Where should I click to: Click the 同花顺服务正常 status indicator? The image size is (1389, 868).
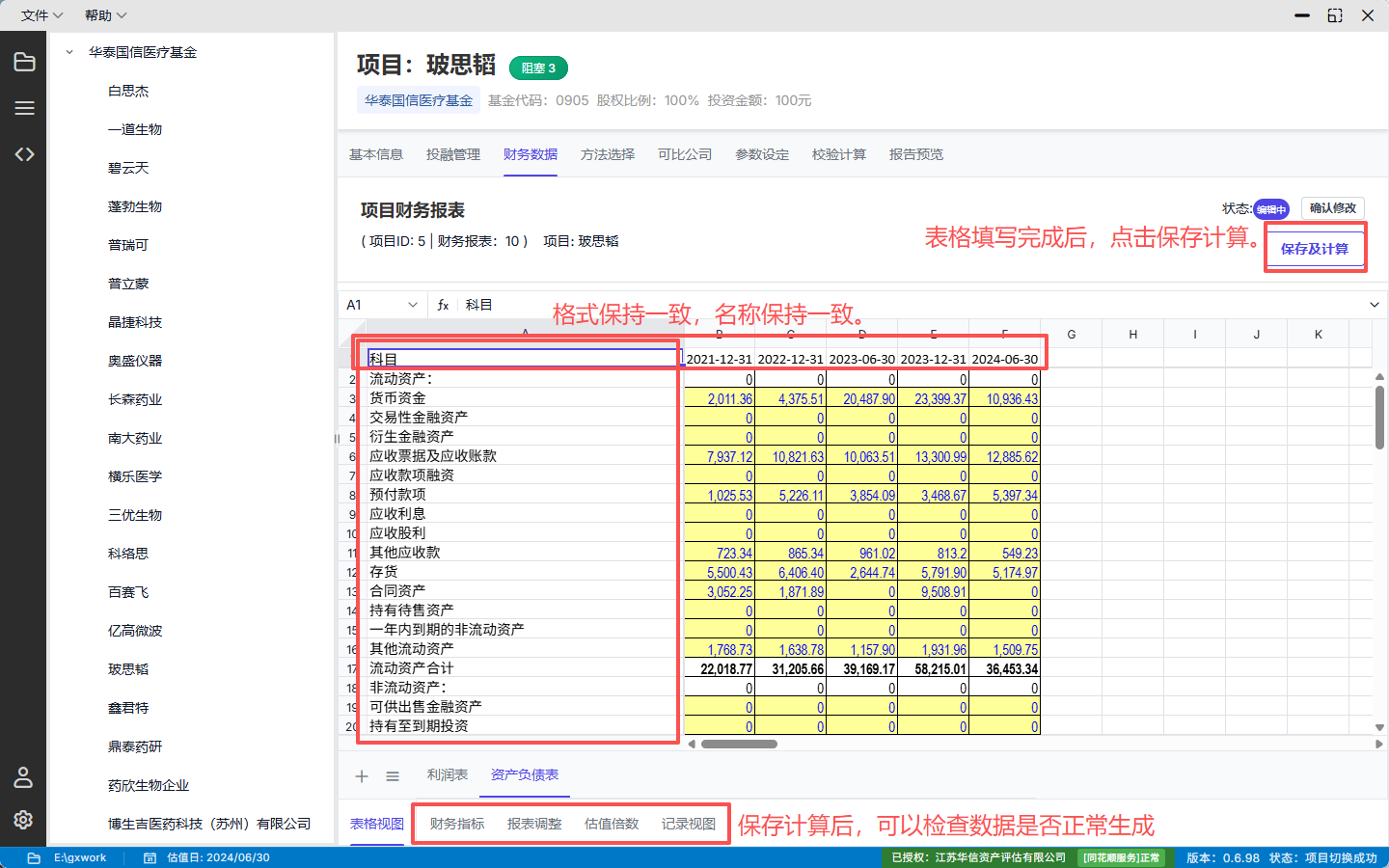(1121, 857)
